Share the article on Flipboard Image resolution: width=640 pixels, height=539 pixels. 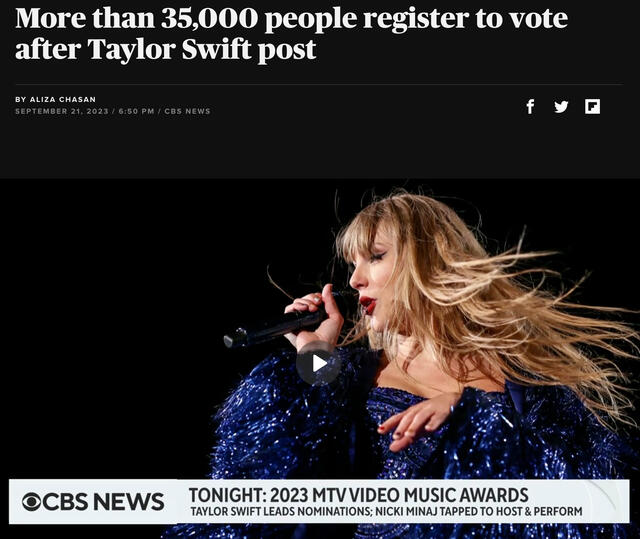point(592,106)
